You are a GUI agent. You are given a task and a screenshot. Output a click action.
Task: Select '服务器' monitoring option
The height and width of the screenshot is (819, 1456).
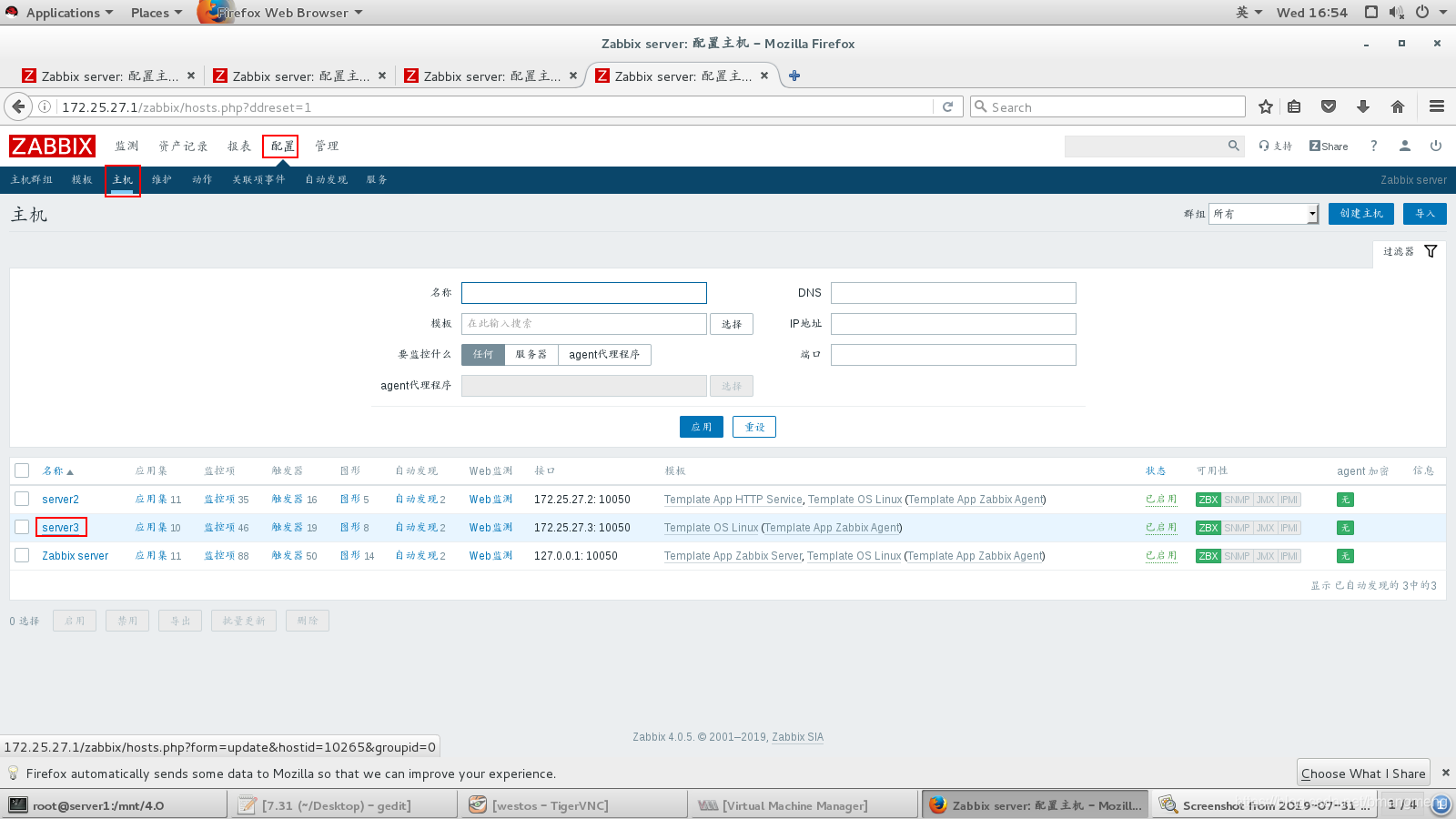click(x=531, y=354)
